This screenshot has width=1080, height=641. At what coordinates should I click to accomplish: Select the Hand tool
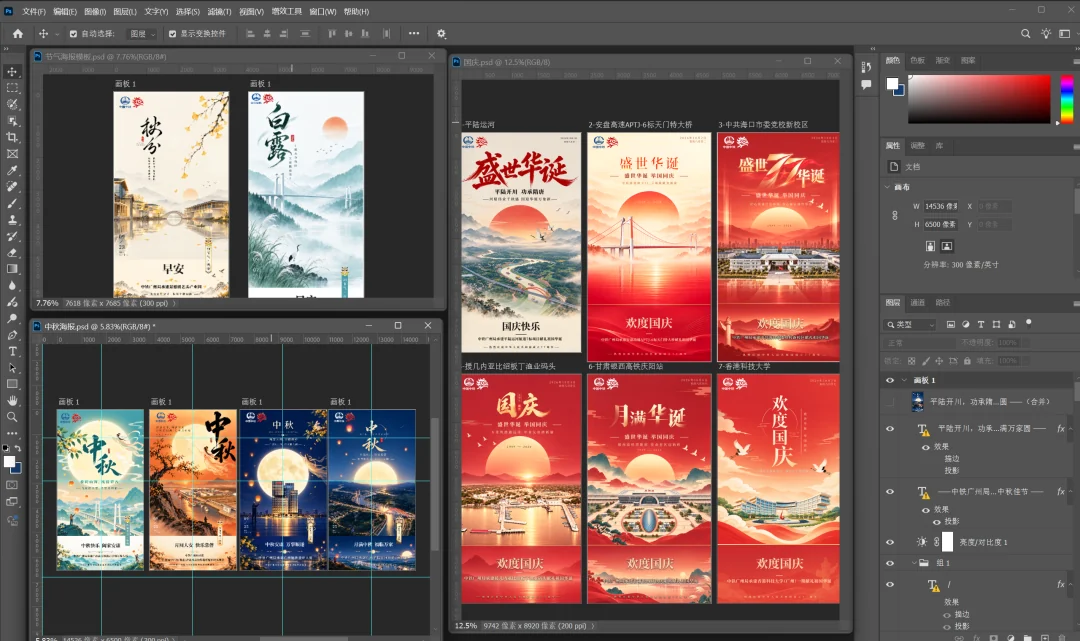12,401
